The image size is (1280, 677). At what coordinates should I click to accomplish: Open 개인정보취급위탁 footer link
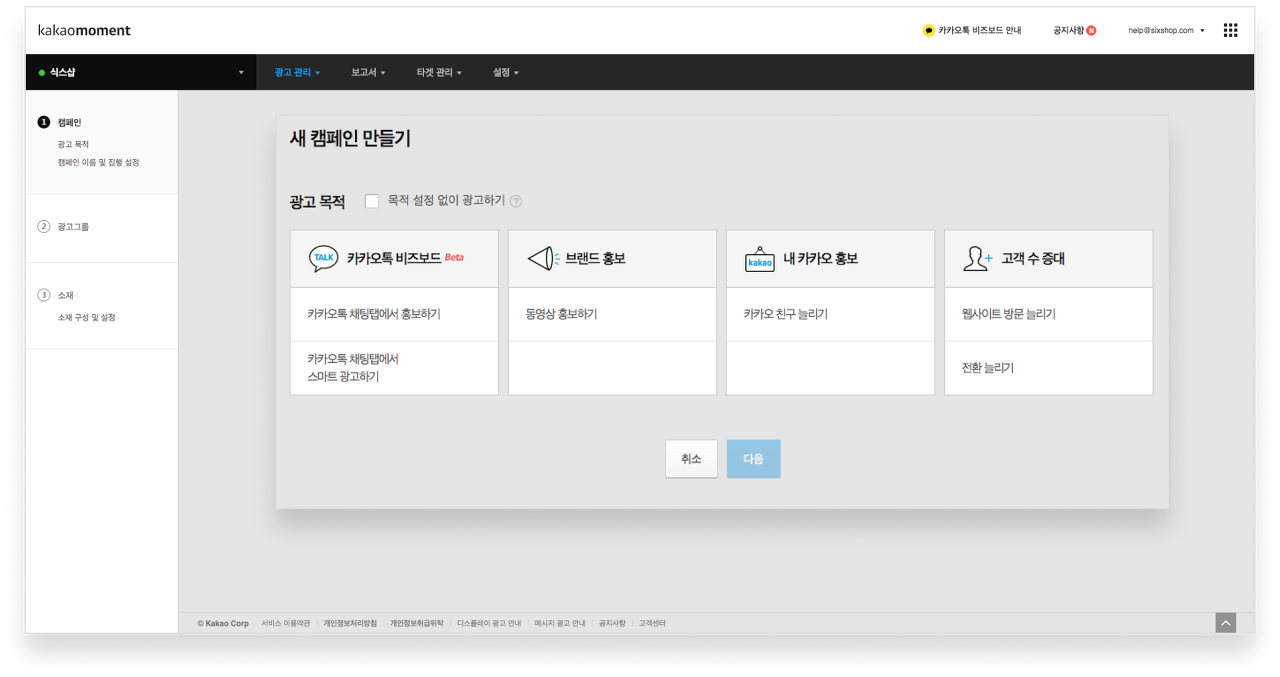(417, 623)
